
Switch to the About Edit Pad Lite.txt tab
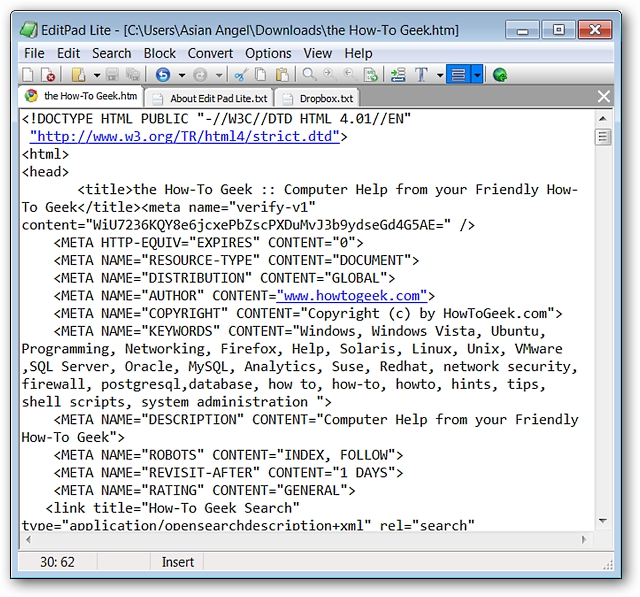(218, 98)
